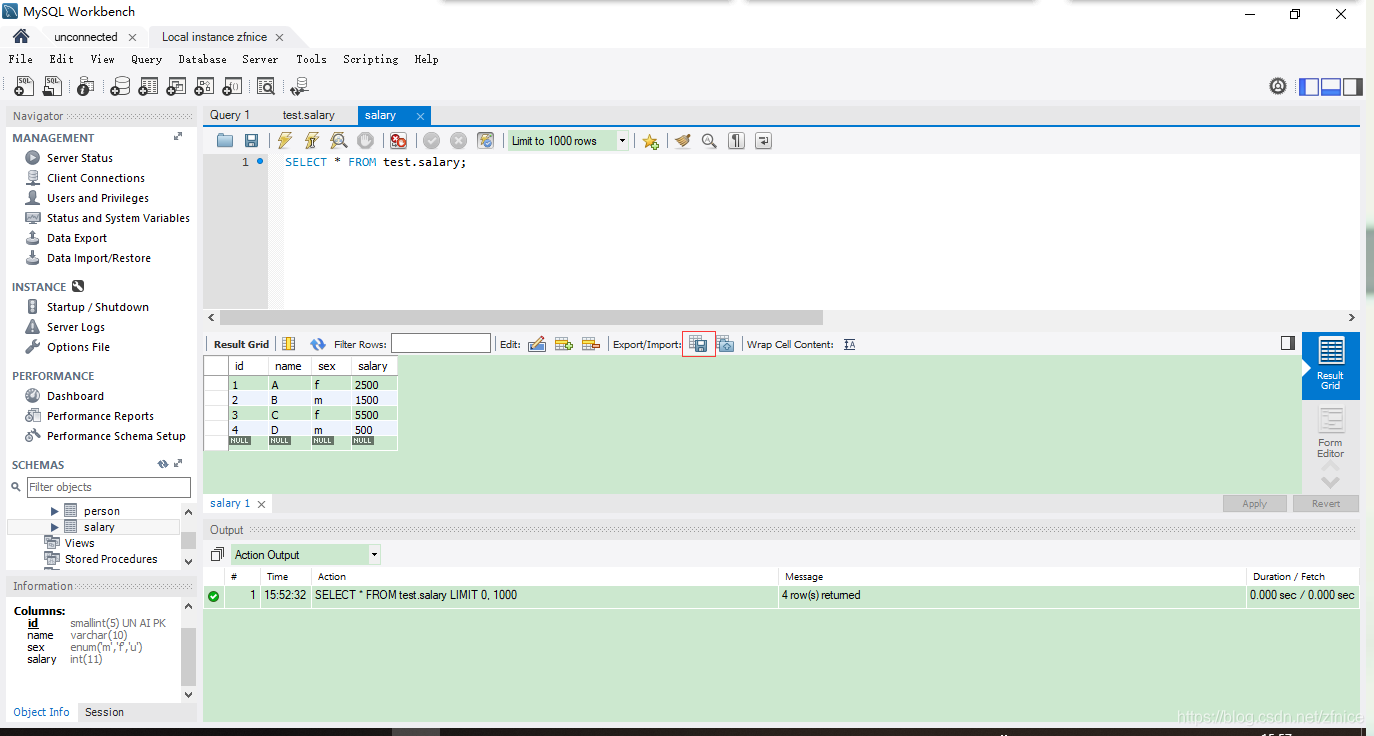Go to the home screen tab
Image resolution: width=1374 pixels, height=736 pixels.
[21, 37]
